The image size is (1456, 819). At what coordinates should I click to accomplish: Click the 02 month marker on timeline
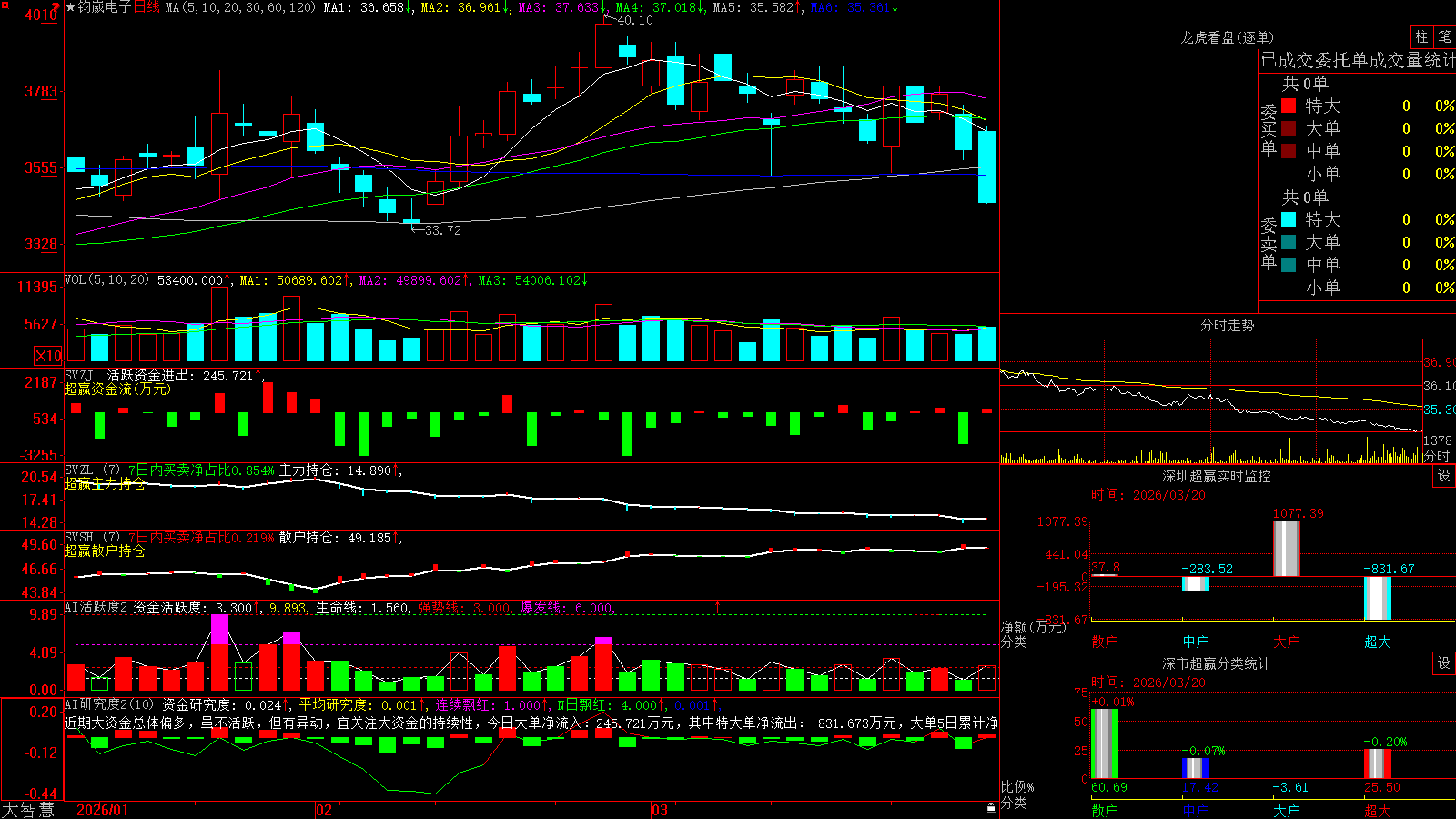click(324, 810)
